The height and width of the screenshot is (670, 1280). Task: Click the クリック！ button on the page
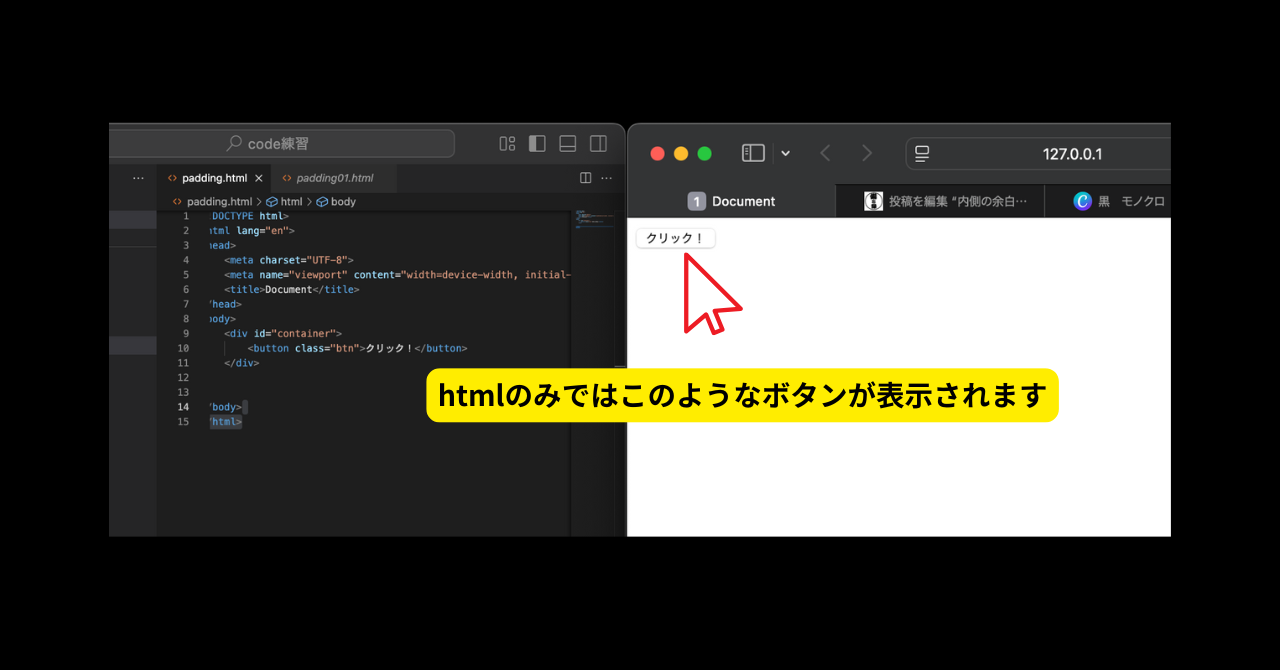click(675, 238)
